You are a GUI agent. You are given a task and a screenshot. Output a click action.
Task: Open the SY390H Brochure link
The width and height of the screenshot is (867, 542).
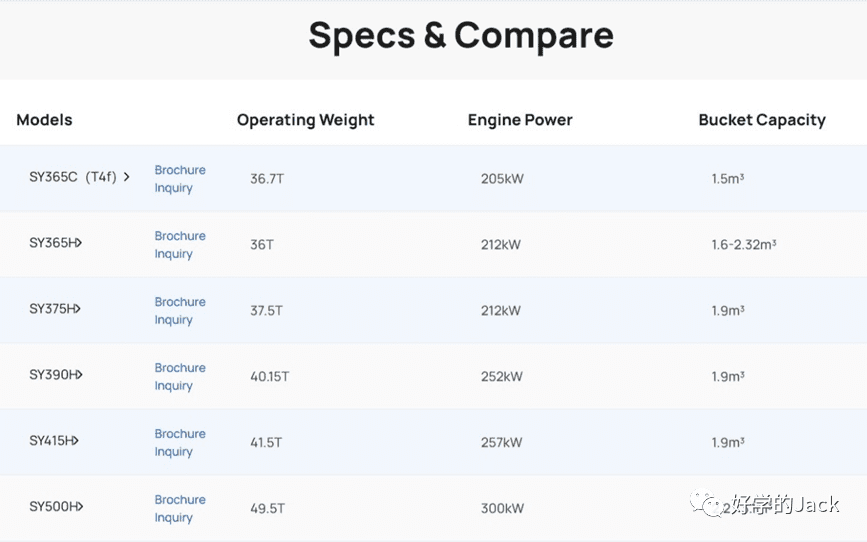[180, 368]
